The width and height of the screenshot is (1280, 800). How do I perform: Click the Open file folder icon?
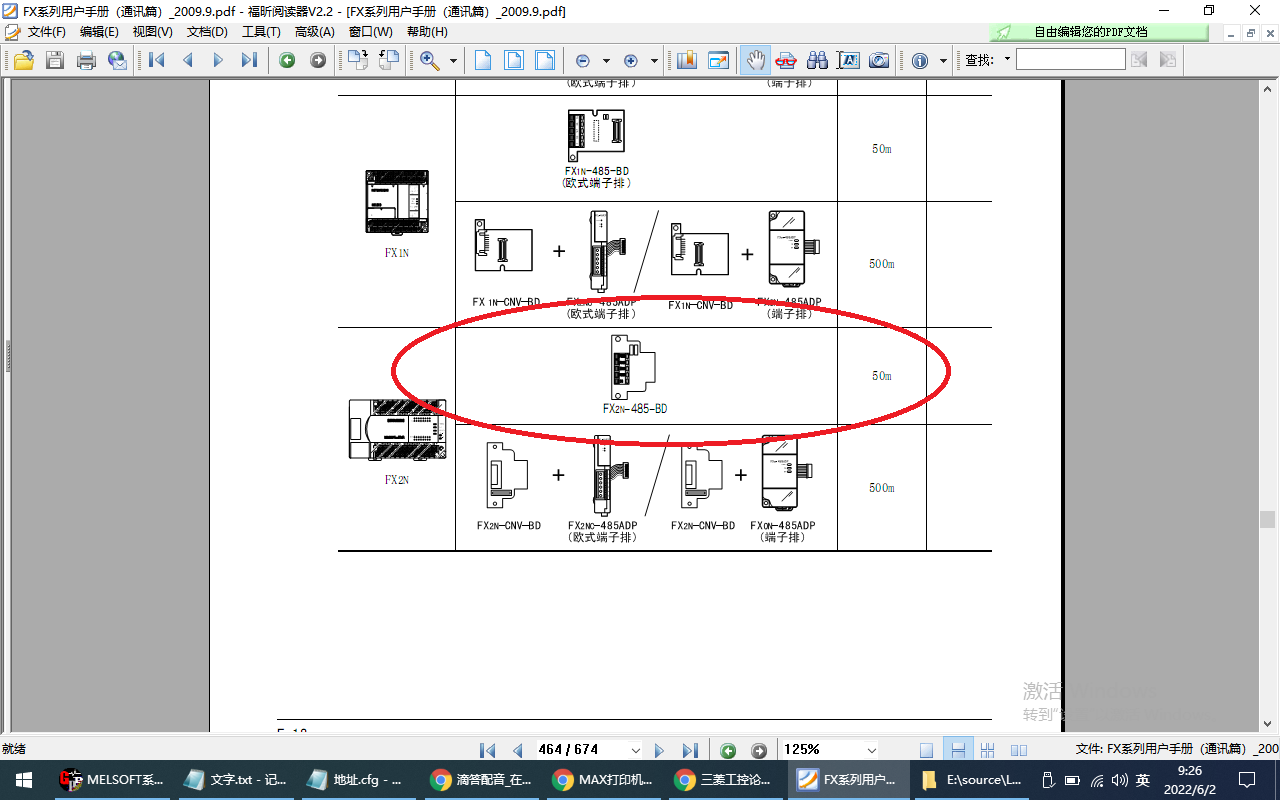[23, 60]
